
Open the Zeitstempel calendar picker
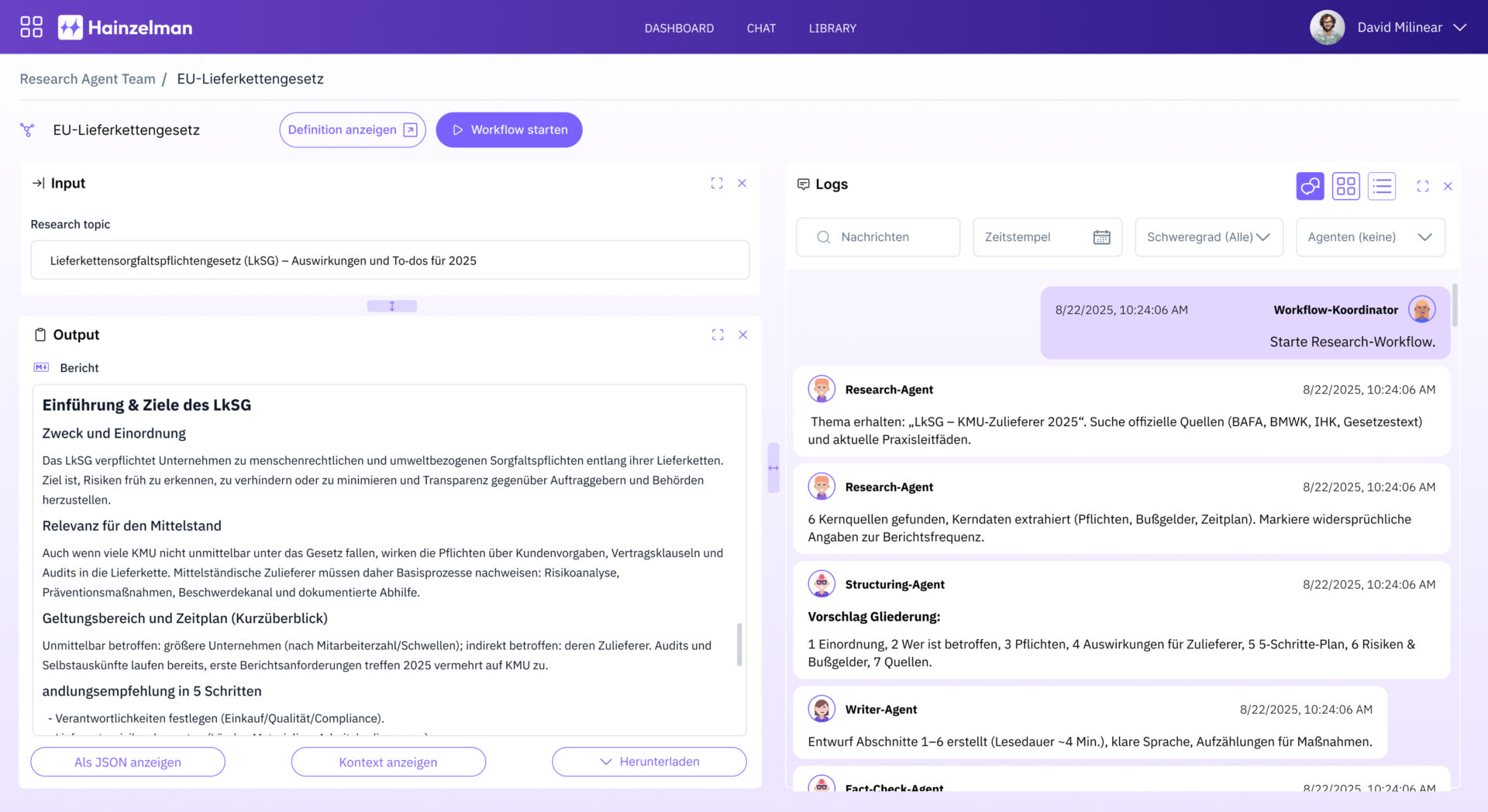click(1101, 237)
